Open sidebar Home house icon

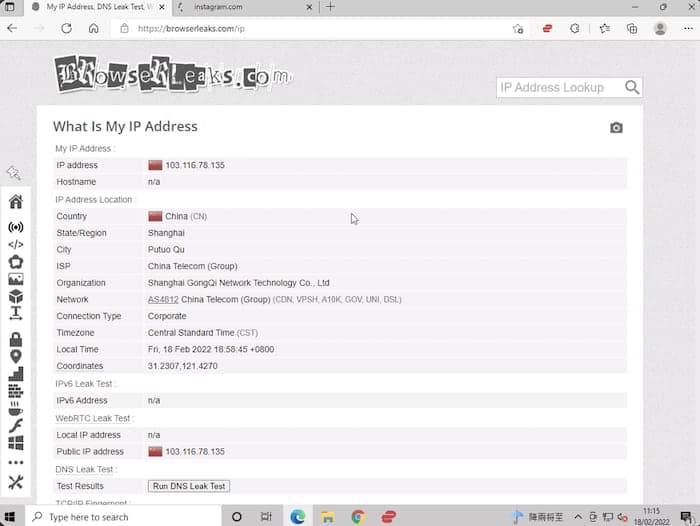[16, 202]
